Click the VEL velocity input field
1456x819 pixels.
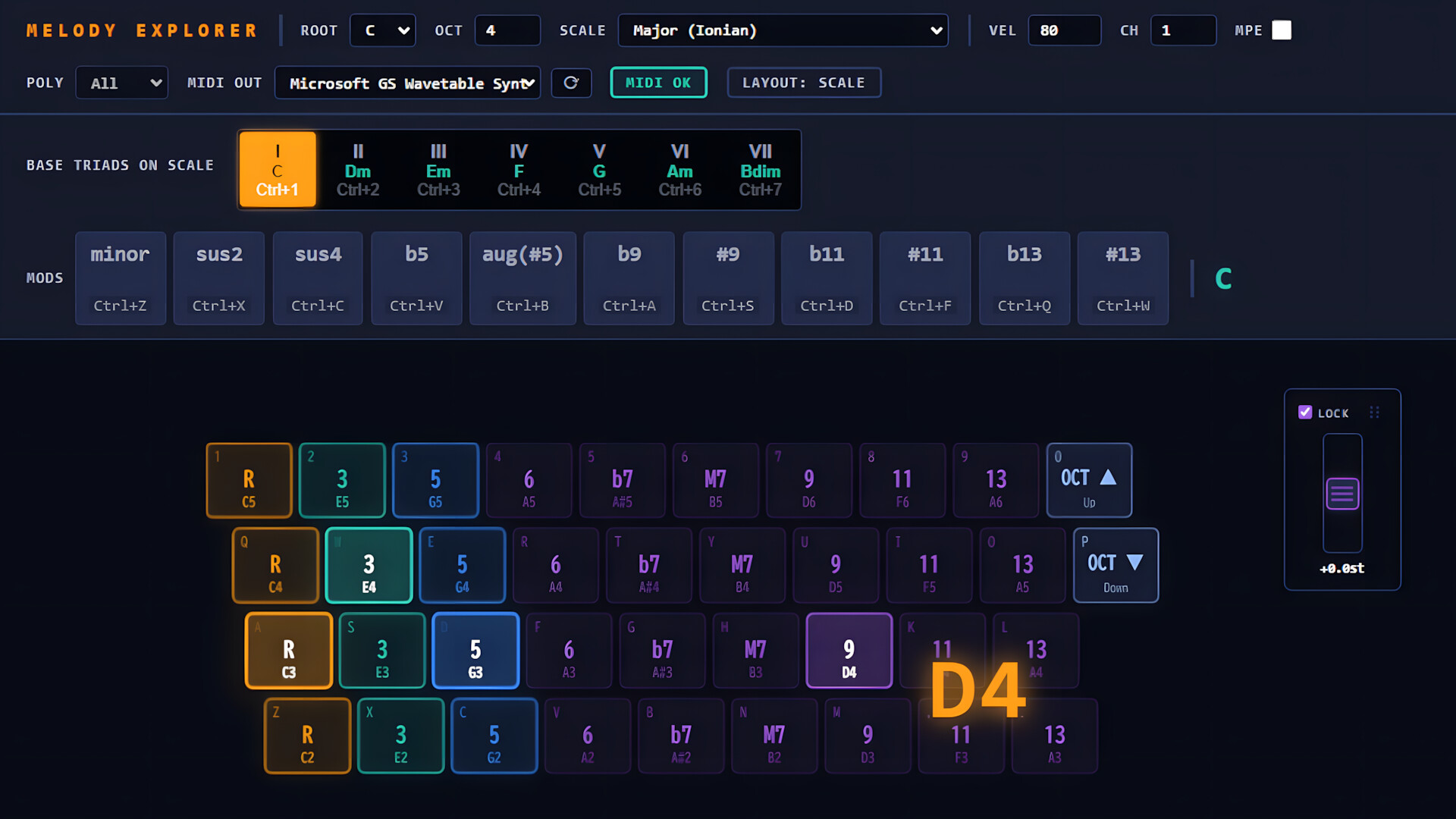[x=1064, y=30]
